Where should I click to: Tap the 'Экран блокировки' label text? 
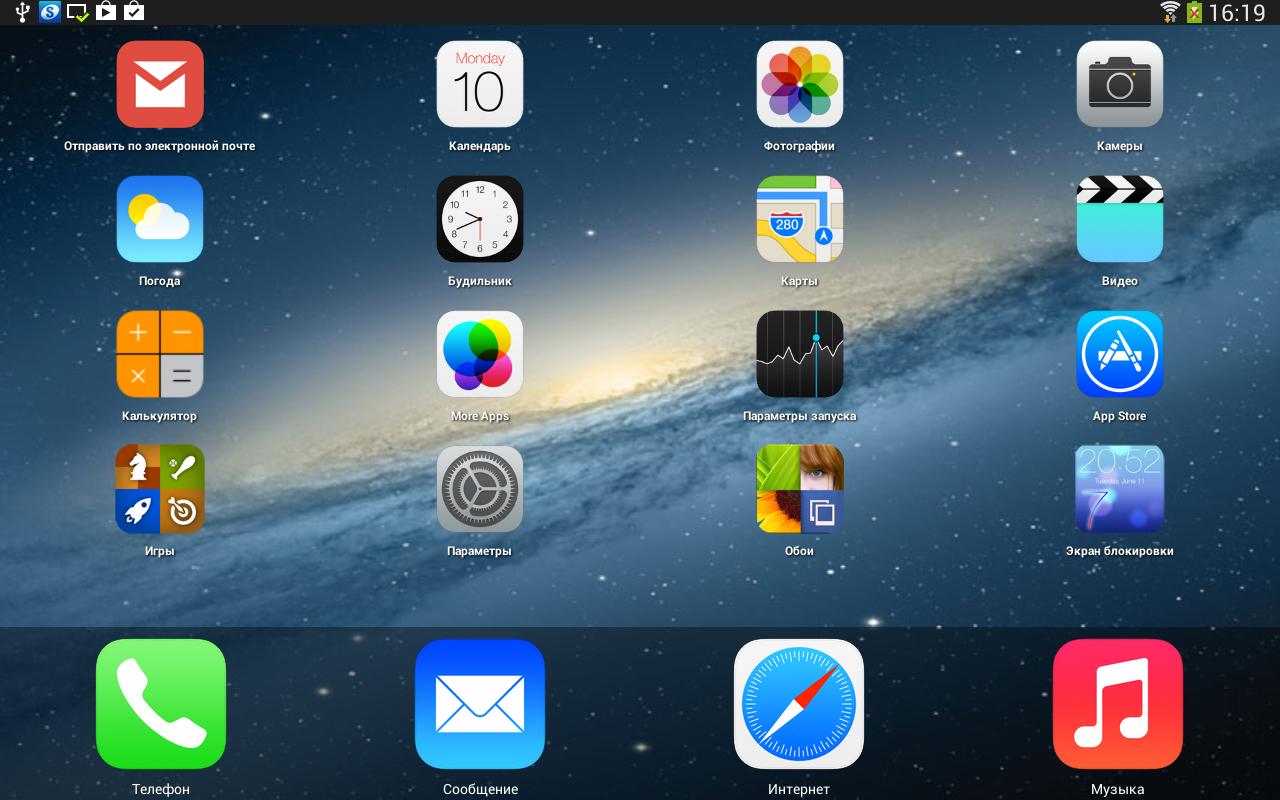click(x=1120, y=551)
